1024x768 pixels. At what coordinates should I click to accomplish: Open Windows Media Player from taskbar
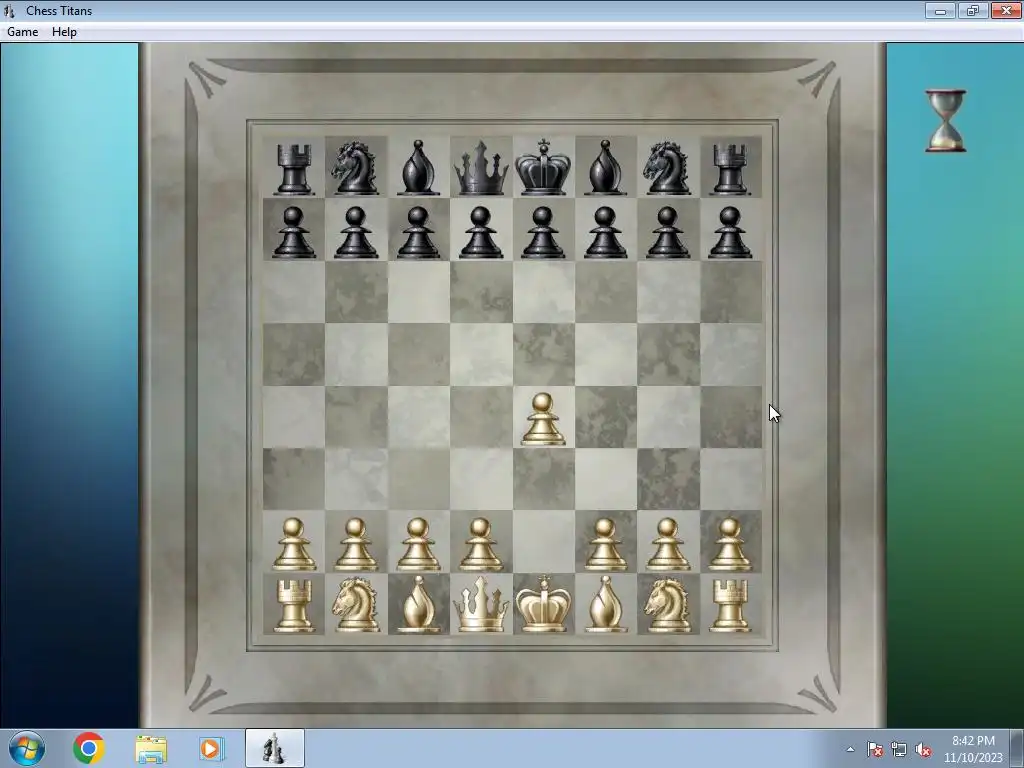click(212, 748)
